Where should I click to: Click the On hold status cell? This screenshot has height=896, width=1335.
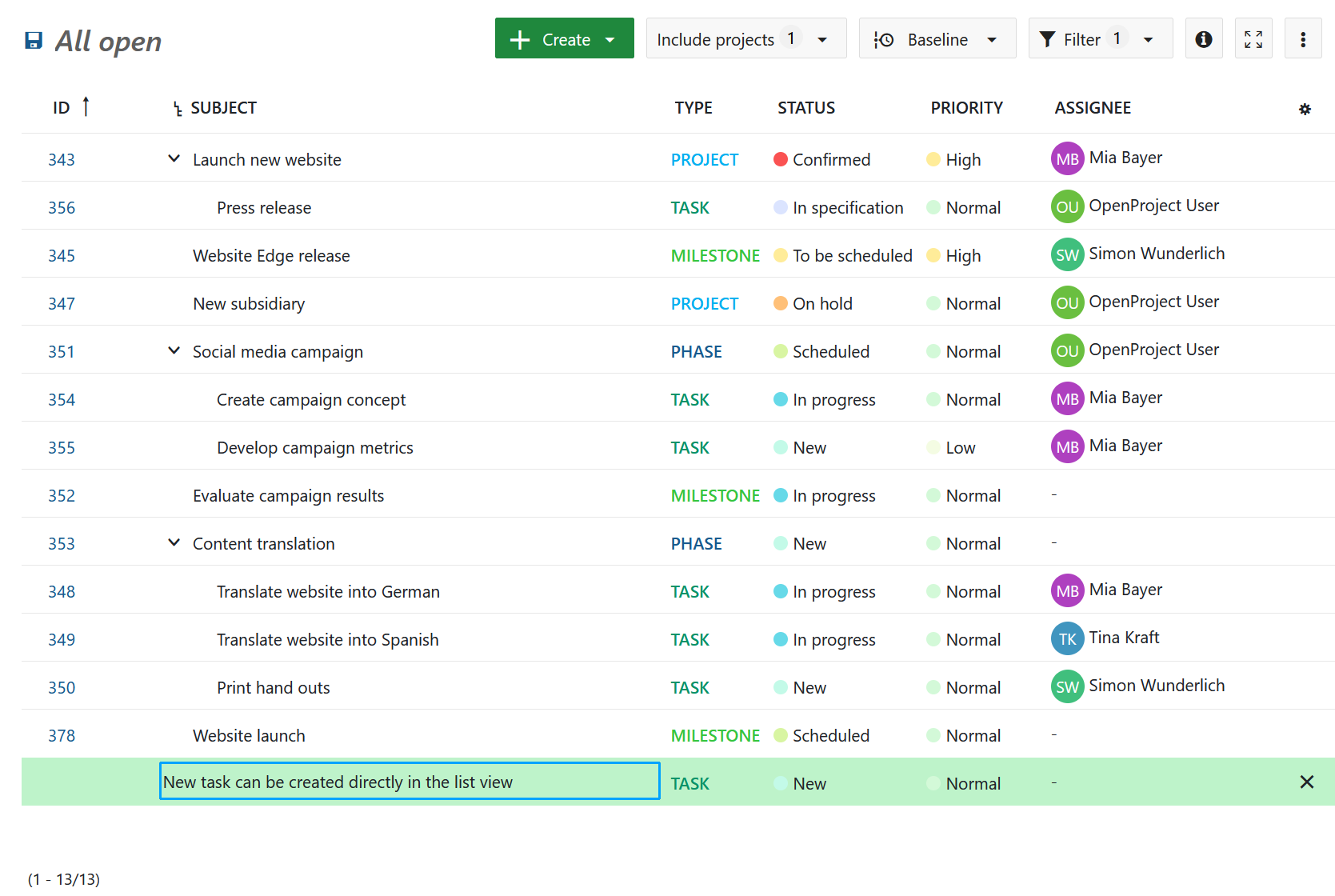813,304
